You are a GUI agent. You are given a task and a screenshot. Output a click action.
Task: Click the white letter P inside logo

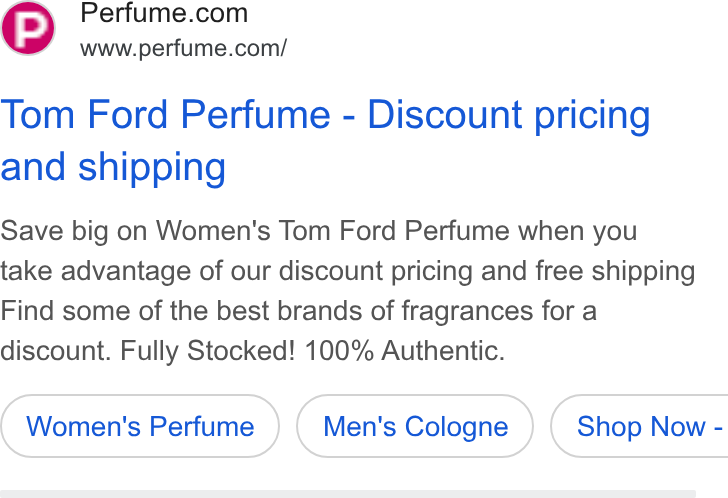point(30,27)
